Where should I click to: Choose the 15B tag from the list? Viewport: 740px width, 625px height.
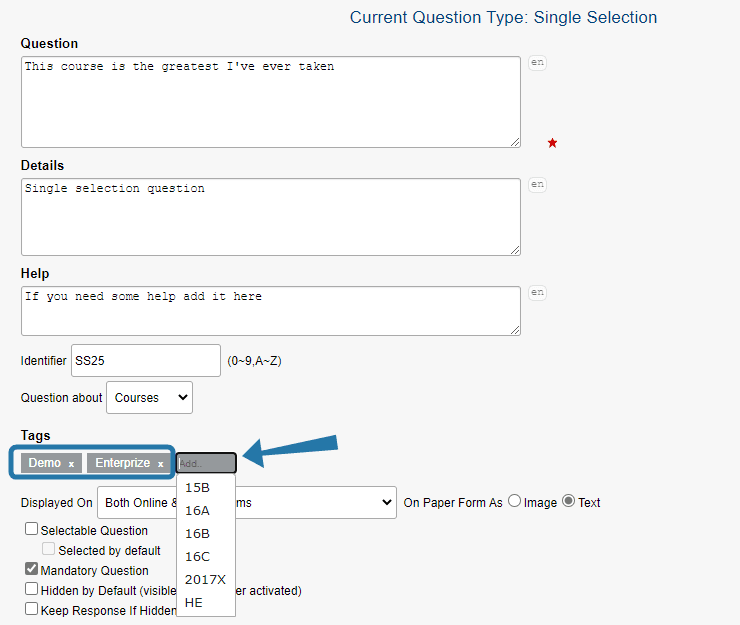[x=197, y=488]
